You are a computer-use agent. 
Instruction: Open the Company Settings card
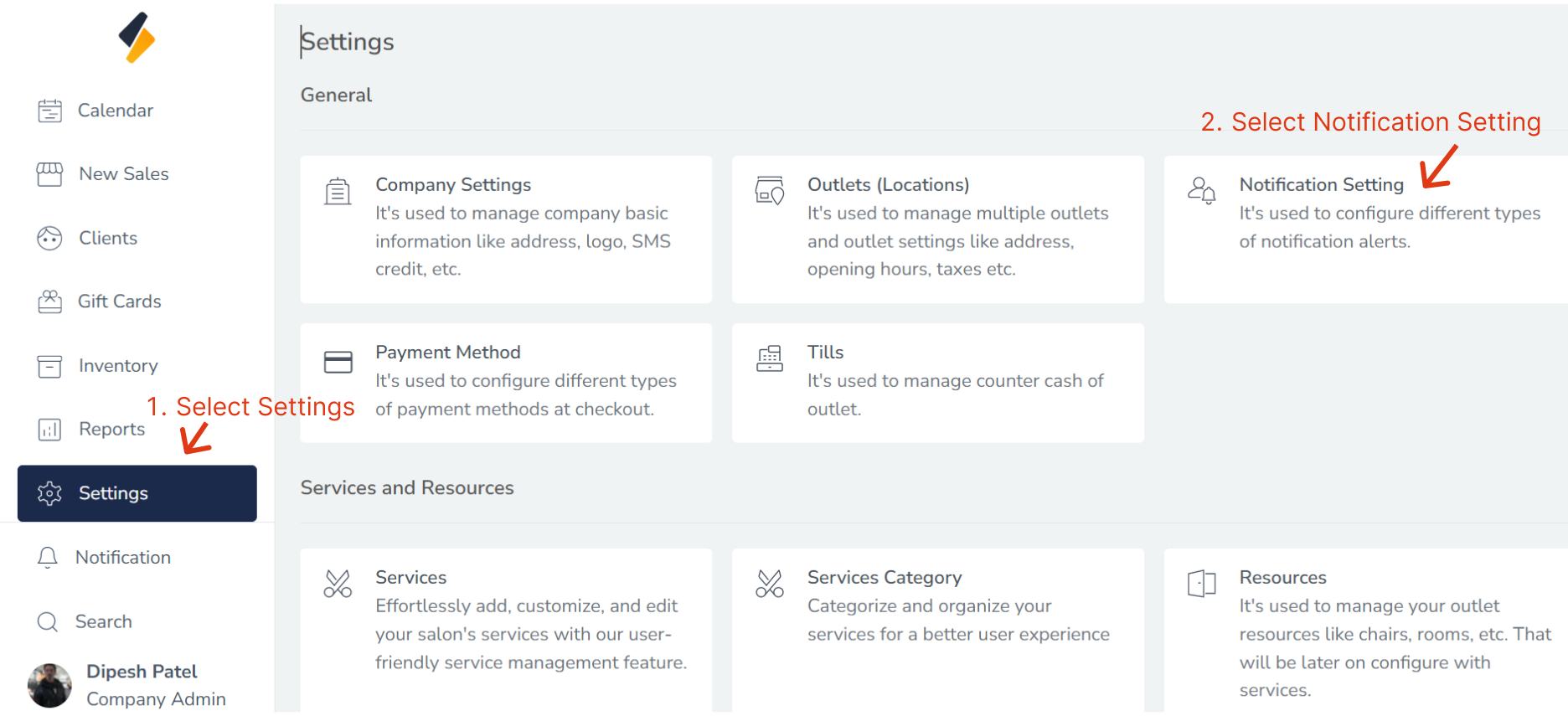tap(506, 229)
